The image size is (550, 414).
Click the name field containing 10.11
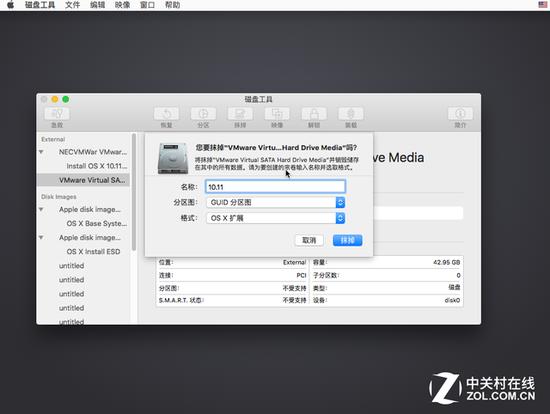275,187
